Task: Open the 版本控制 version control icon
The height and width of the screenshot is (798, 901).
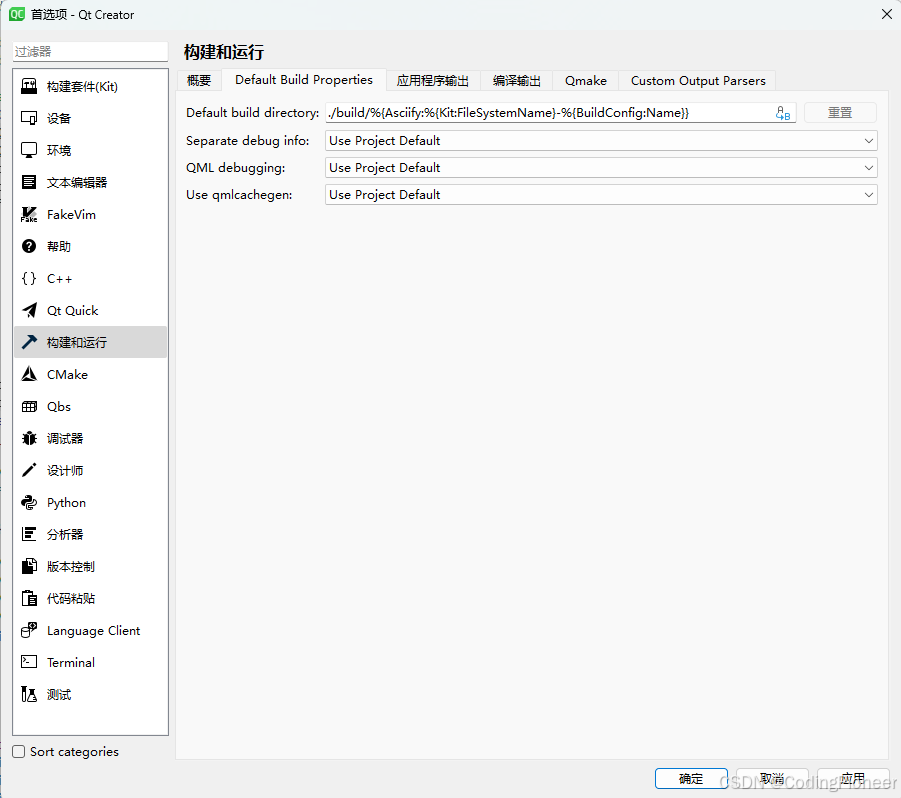Action: pyautogui.click(x=29, y=566)
